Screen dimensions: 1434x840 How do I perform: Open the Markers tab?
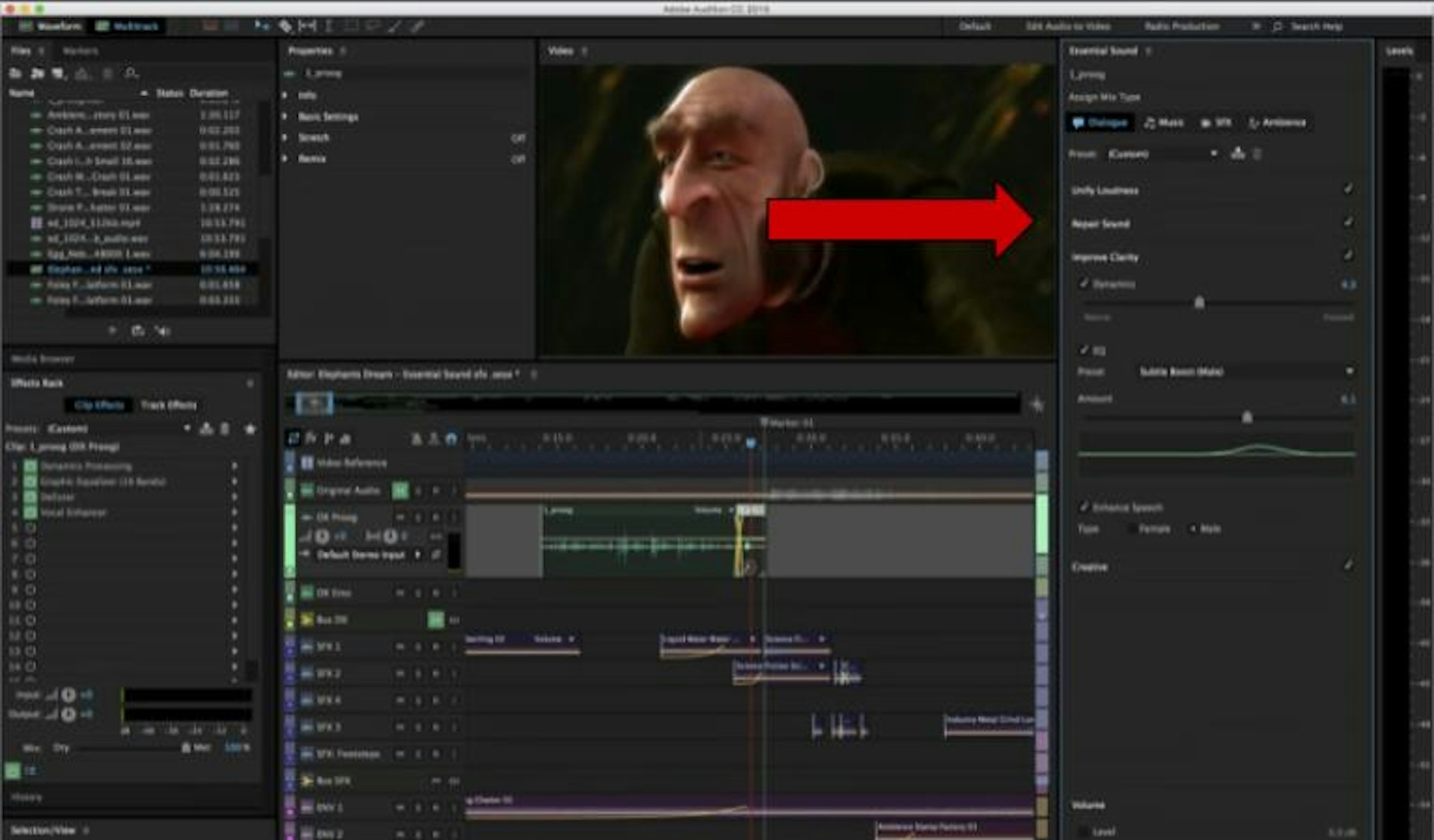pos(80,51)
